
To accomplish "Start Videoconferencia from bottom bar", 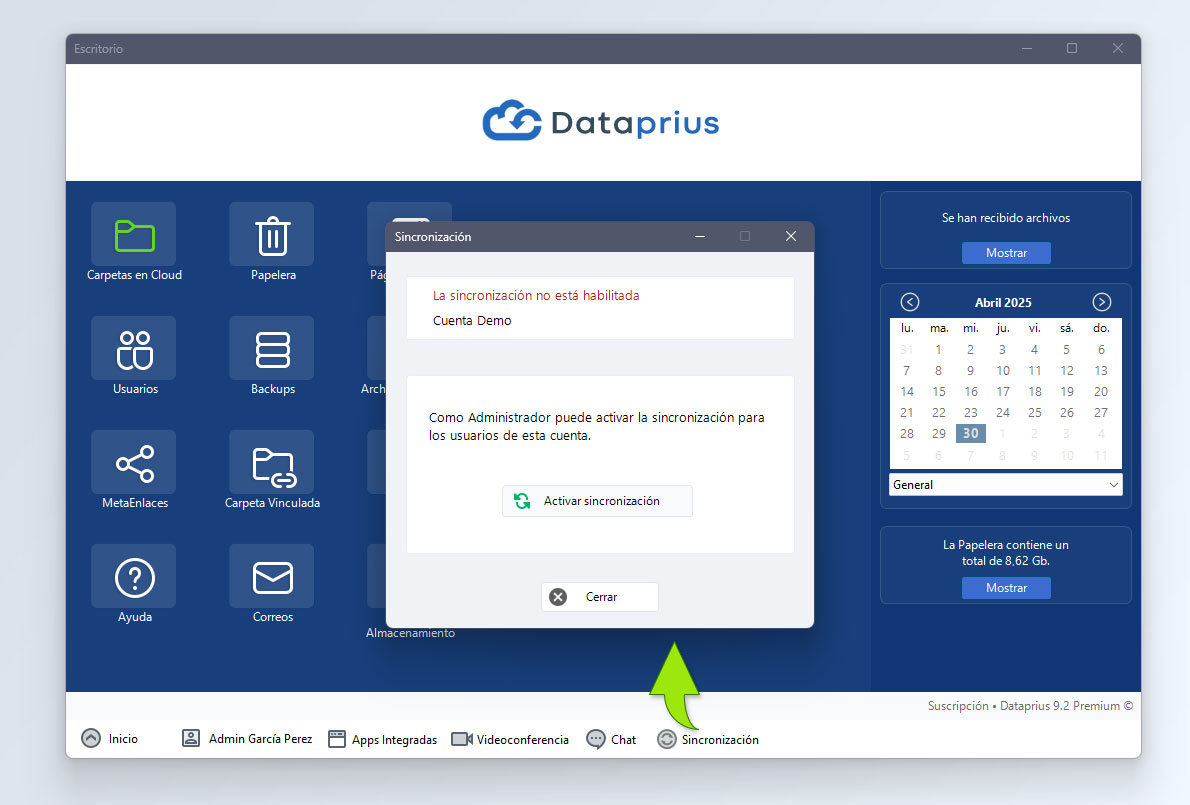I will 509,739.
